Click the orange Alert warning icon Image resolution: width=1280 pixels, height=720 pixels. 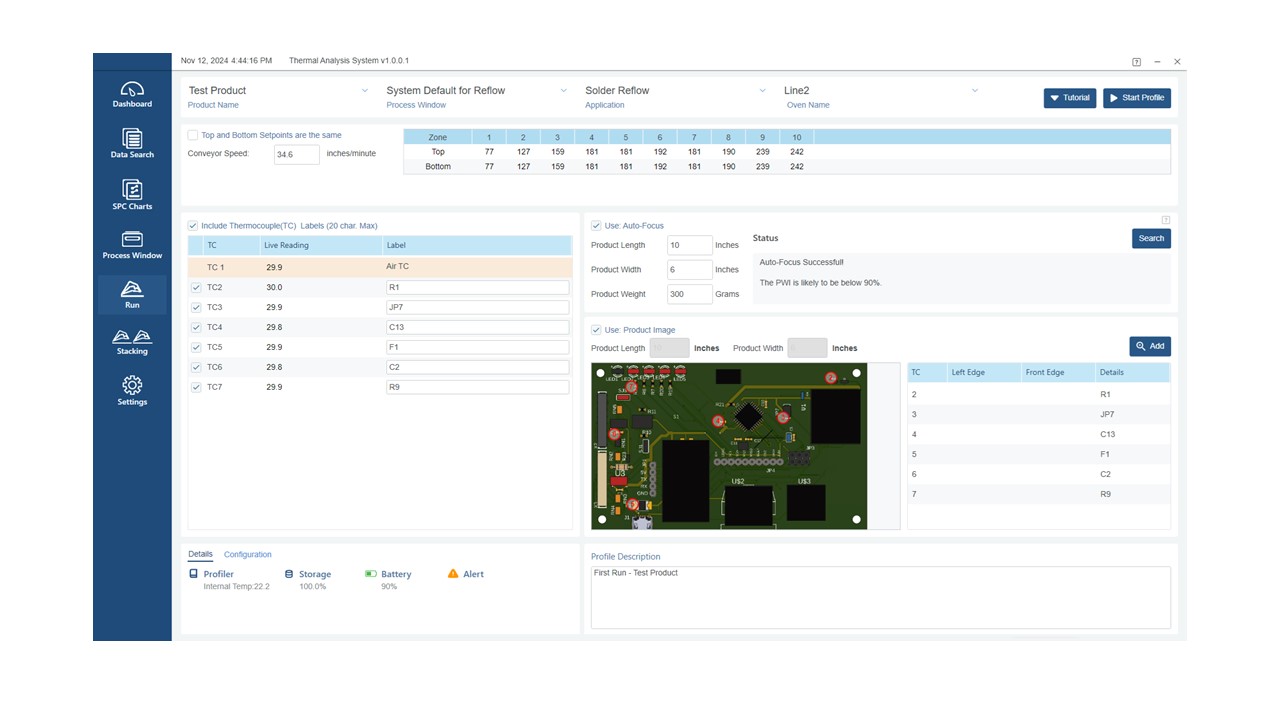click(x=453, y=574)
